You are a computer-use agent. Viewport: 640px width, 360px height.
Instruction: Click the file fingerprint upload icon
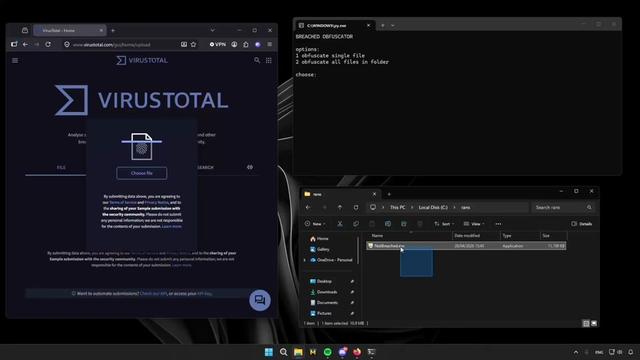[142, 146]
